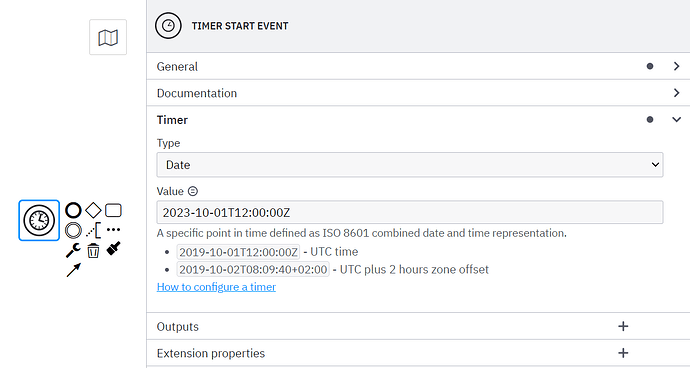The image size is (690, 368).
Task: Open the color picker with the paint roller icon
Action: [x=113, y=248]
